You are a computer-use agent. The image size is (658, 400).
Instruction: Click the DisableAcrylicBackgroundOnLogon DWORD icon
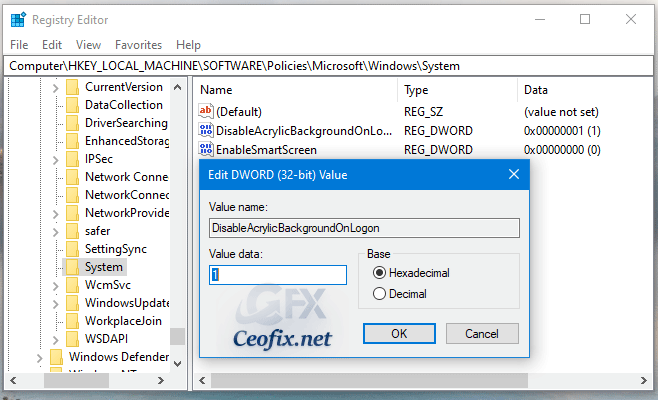click(x=206, y=130)
